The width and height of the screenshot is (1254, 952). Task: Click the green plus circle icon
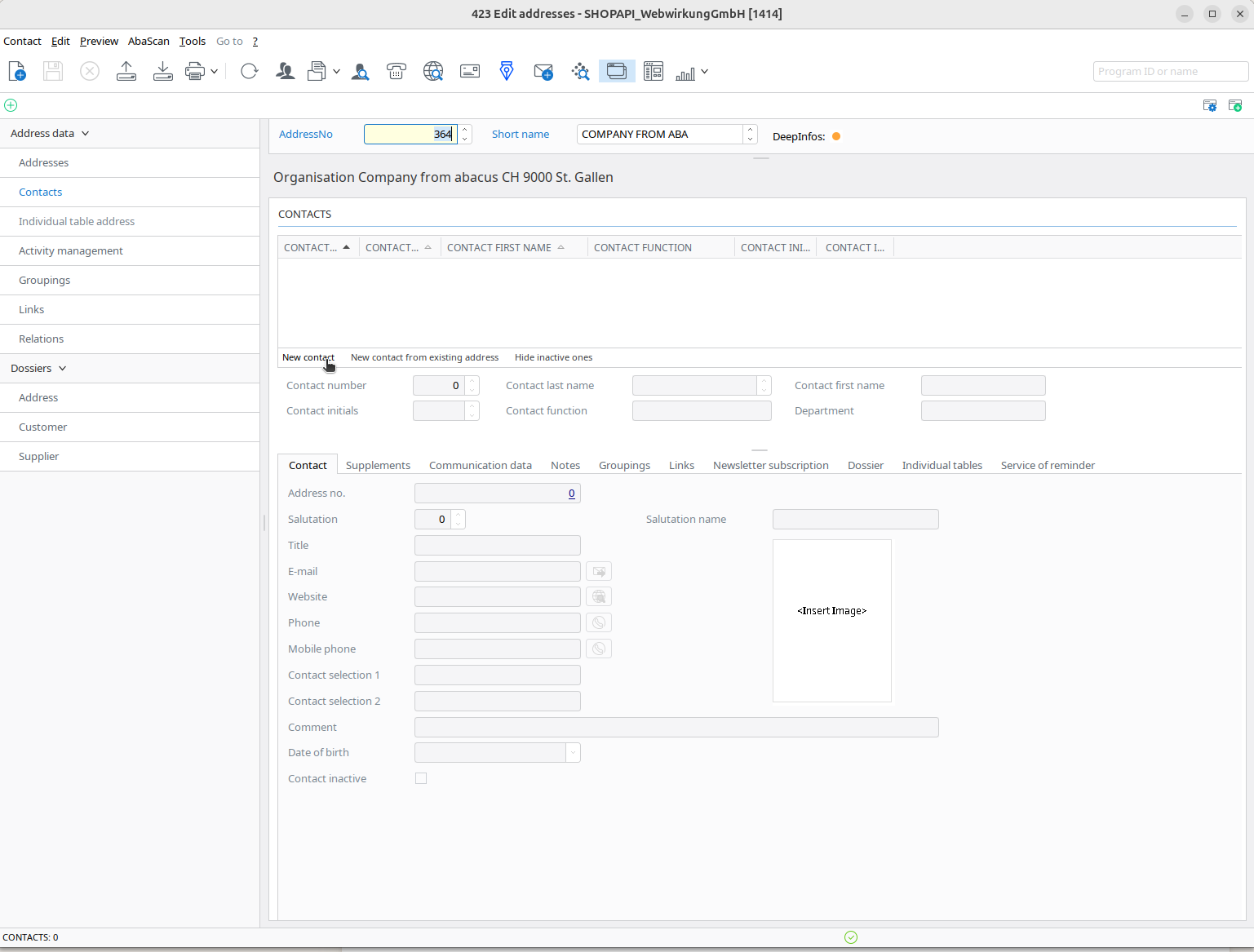point(11,105)
